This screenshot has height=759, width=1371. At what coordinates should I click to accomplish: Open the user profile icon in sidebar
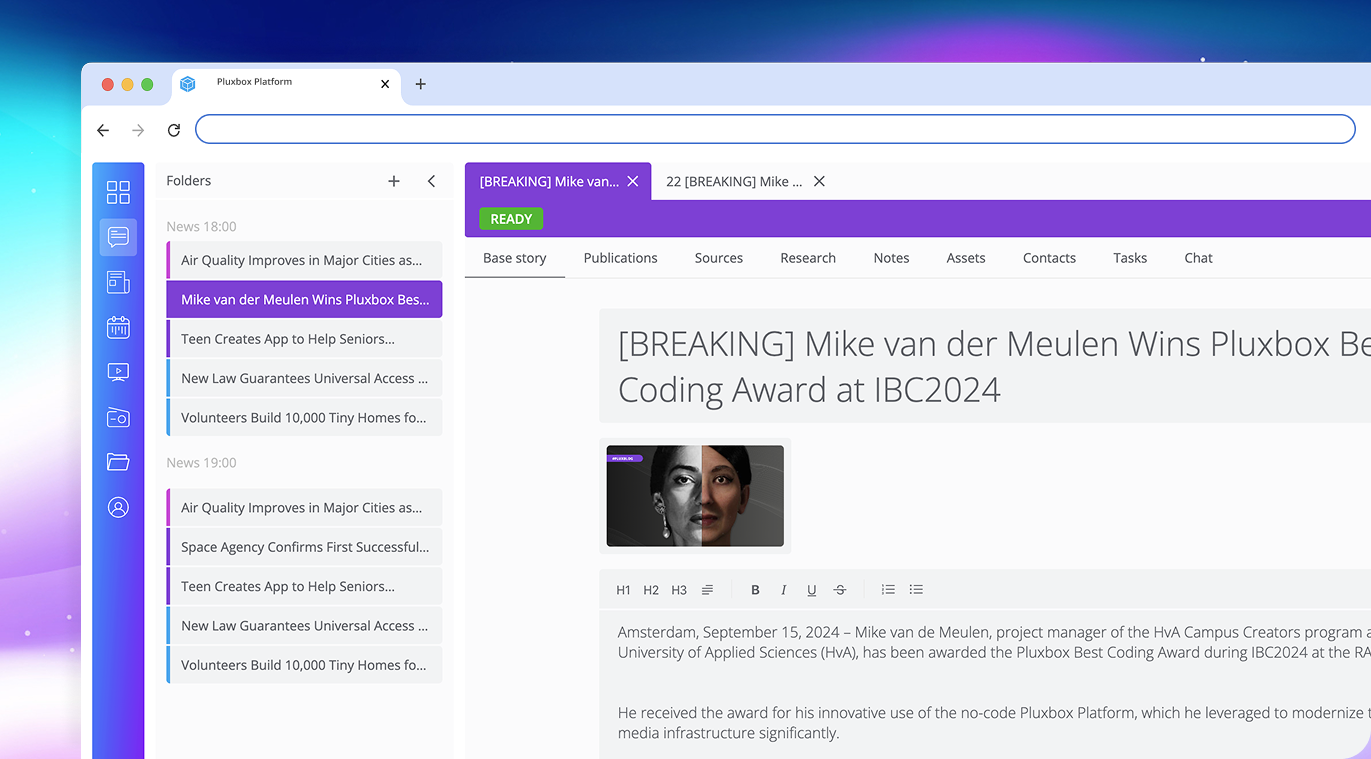[x=118, y=508]
